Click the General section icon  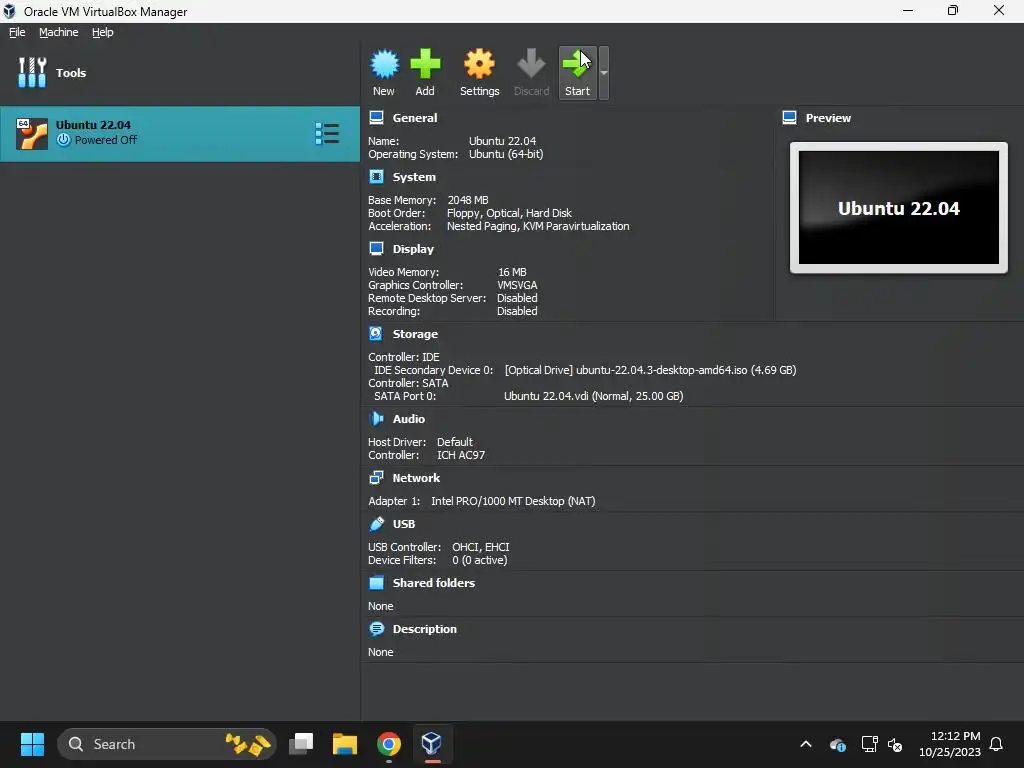point(376,118)
